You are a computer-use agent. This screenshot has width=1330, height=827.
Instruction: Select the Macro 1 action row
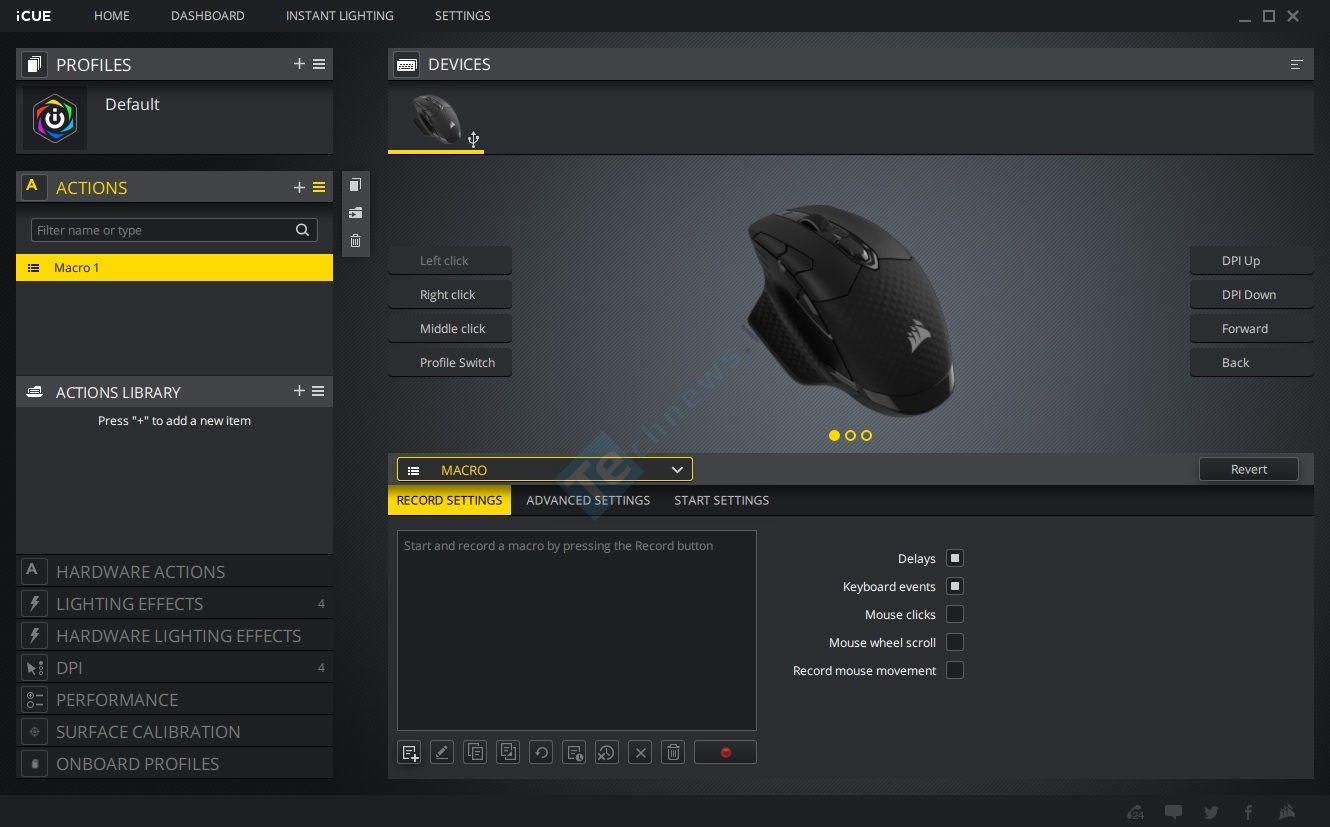pyautogui.click(x=174, y=267)
